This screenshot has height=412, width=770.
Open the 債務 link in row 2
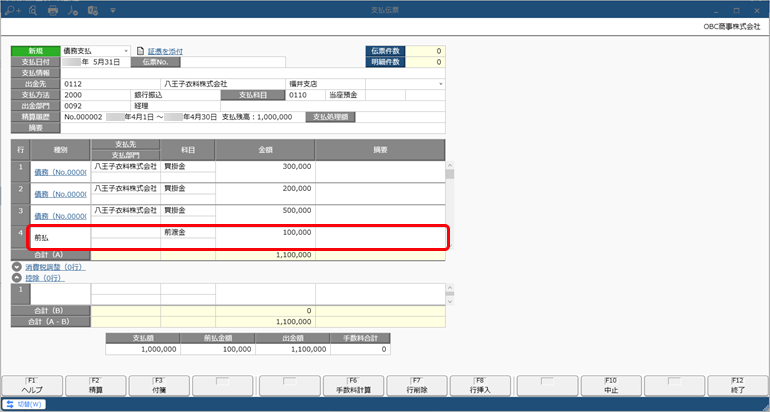click(60, 194)
